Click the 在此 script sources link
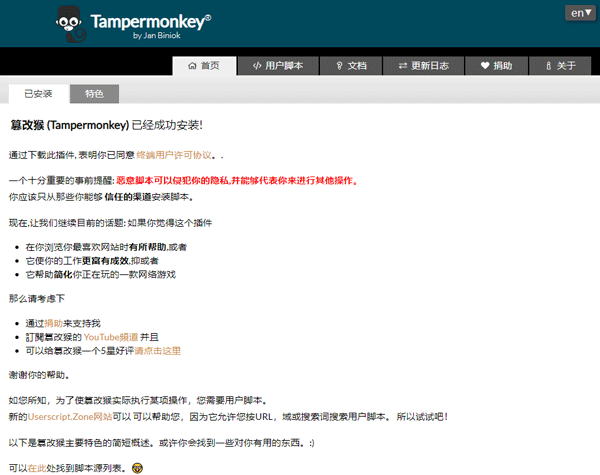Image resolution: width=600 pixels, height=475 pixels. point(37,468)
